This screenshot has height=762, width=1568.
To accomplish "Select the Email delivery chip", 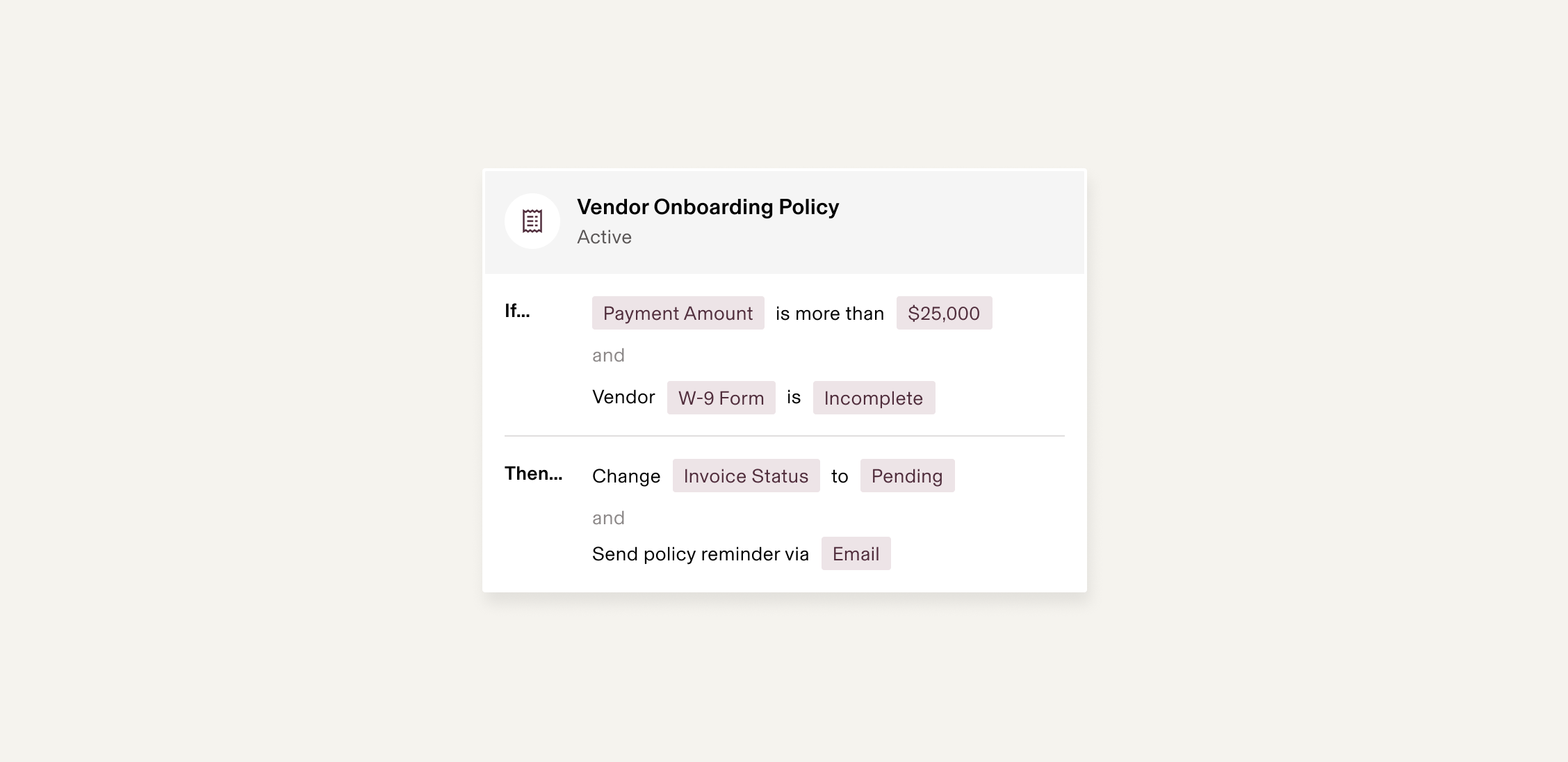I will coord(856,553).
